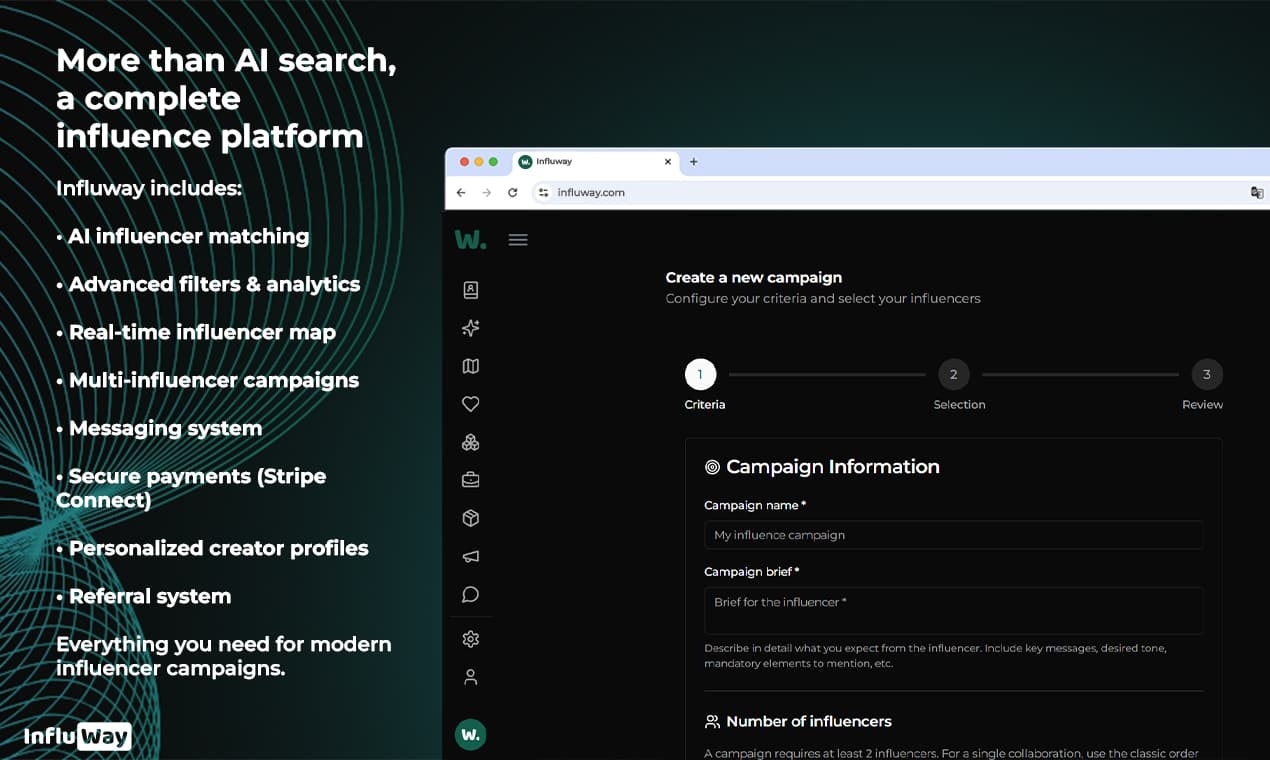Toggle the hamburger menu in app header
Image resolution: width=1270 pixels, height=760 pixels.
pos(518,240)
